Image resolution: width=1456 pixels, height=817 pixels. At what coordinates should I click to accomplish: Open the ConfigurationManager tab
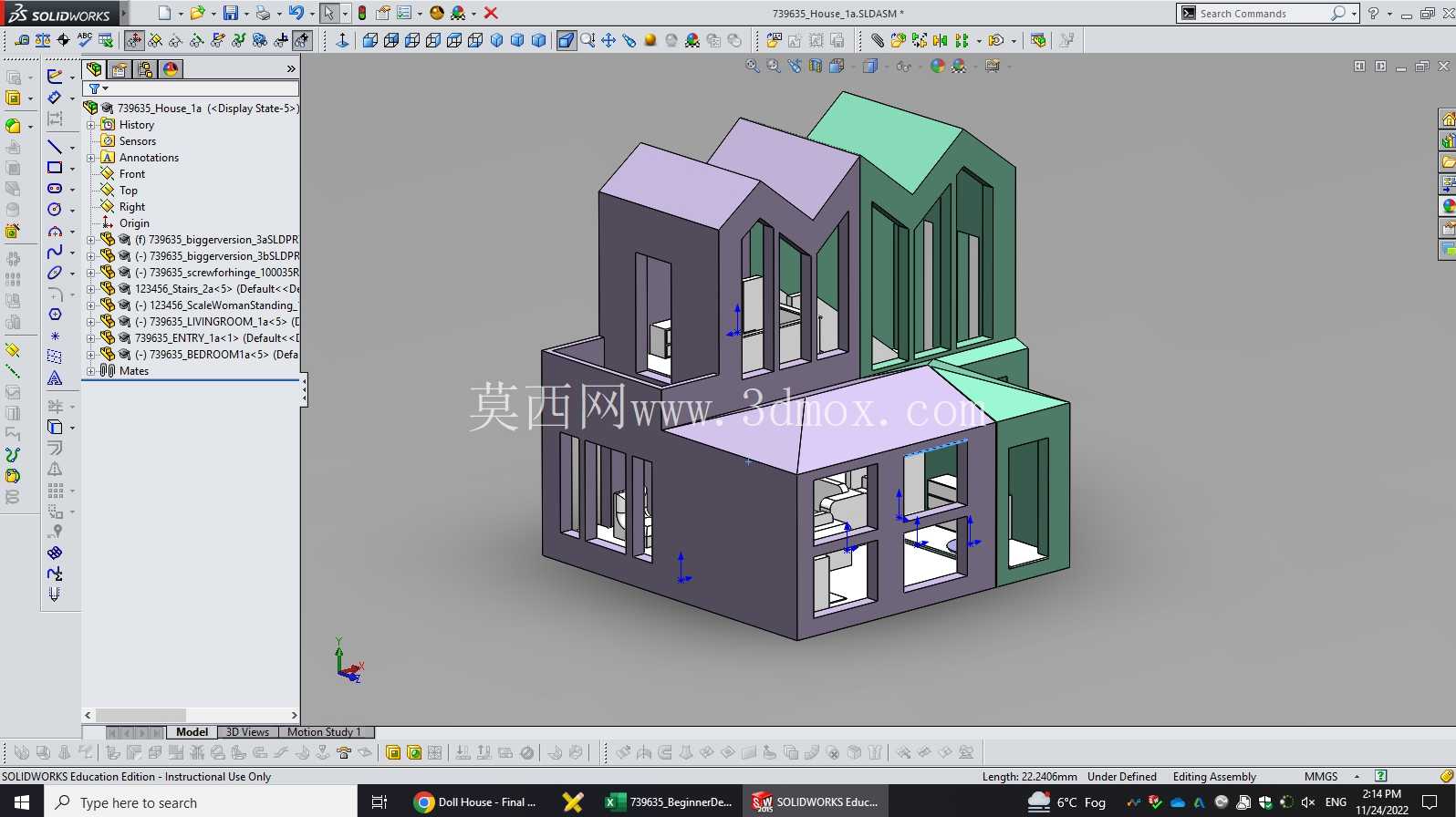(x=145, y=69)
